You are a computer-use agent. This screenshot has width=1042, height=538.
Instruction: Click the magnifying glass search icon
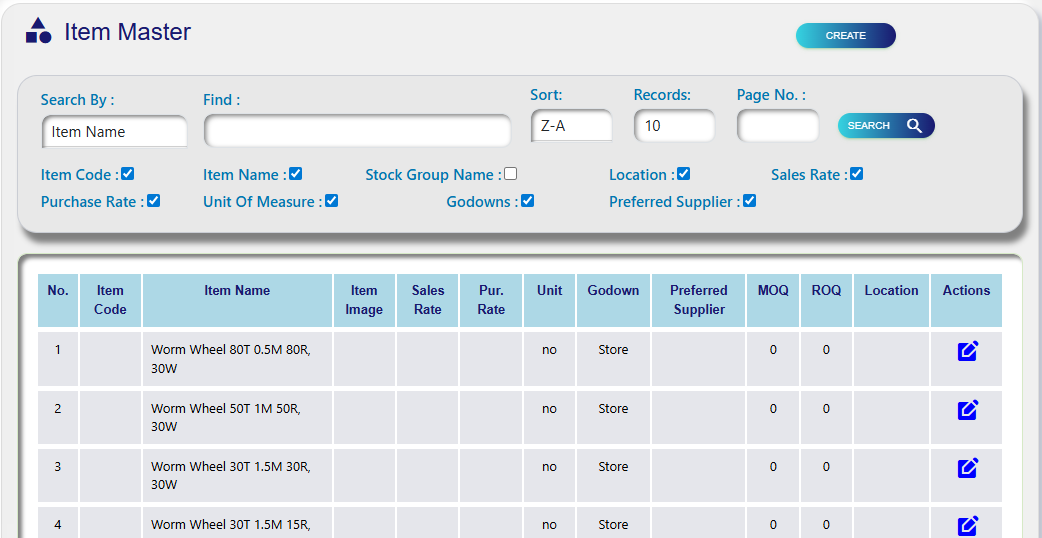(x=914, y=126)
